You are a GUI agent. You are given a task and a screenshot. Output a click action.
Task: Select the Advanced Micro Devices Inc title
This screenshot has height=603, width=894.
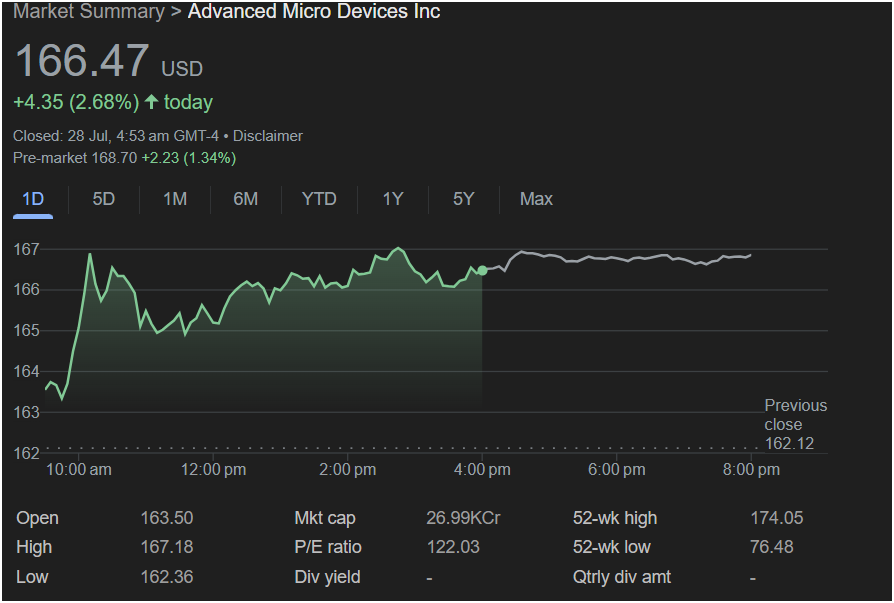point(314,11)
